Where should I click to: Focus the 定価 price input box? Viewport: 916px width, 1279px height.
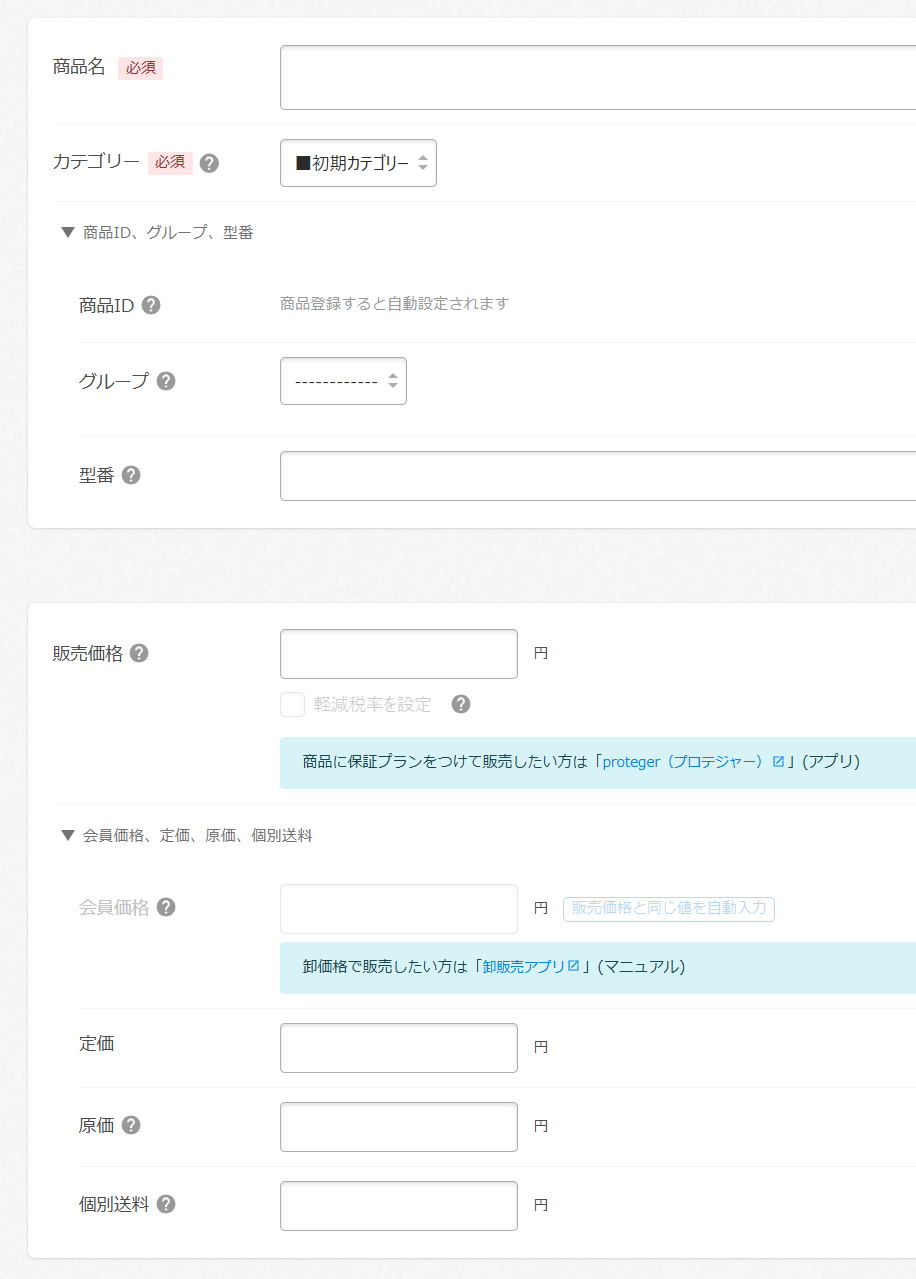398,1047
